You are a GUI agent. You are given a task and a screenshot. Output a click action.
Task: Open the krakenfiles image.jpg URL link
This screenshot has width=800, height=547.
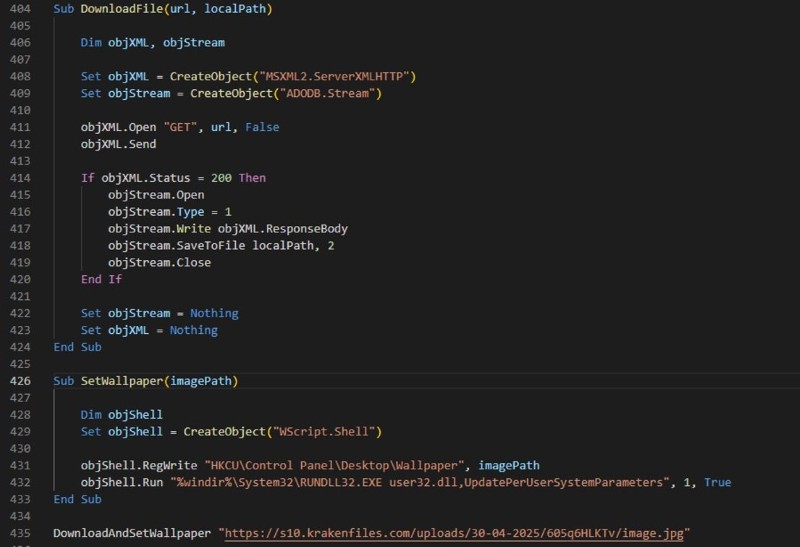click(x=454, y=533)
